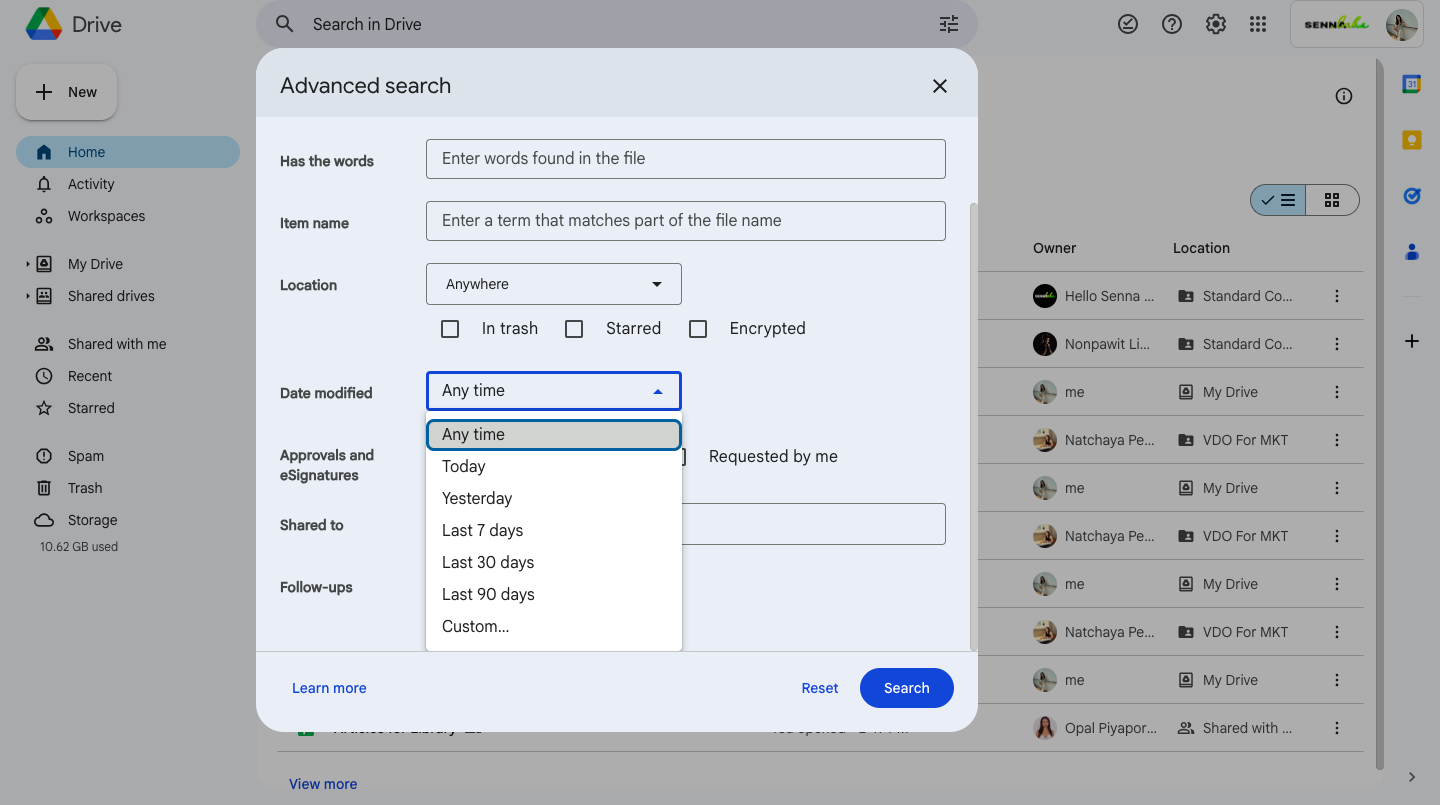Collapse the Date modified dropdown
Viewport: 1440px width, 805px height.
(553, 391)
